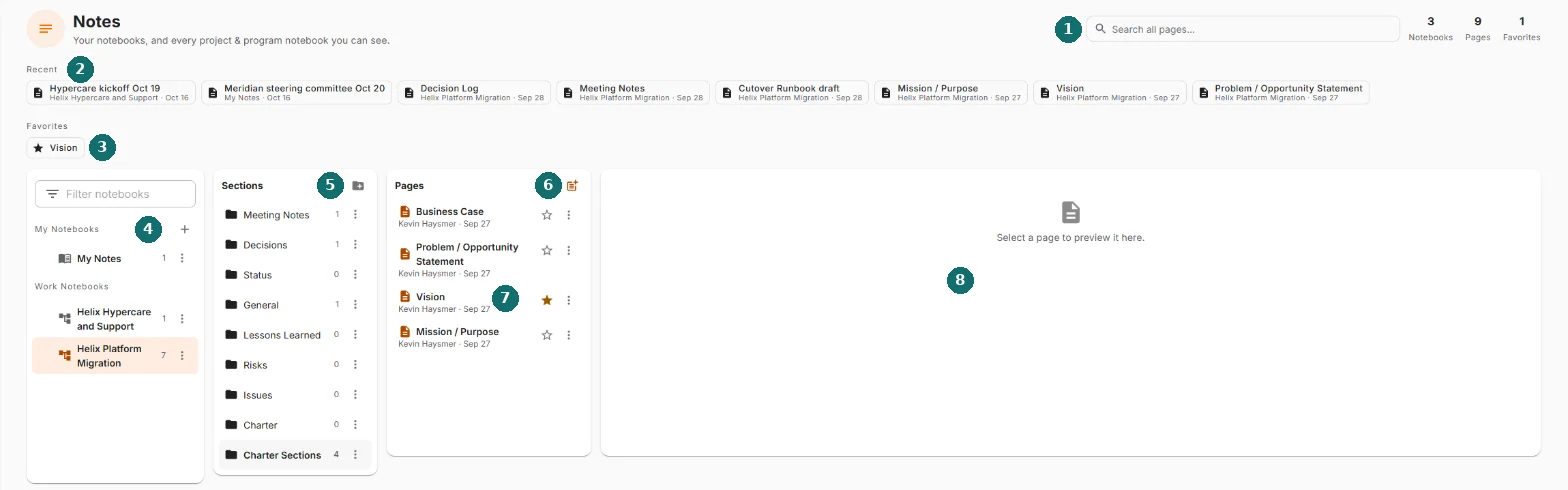Image resolution: width=1568 pixels, height=490 pixels.
Task: Open the Business Case page title
Action: pos(450,212)
